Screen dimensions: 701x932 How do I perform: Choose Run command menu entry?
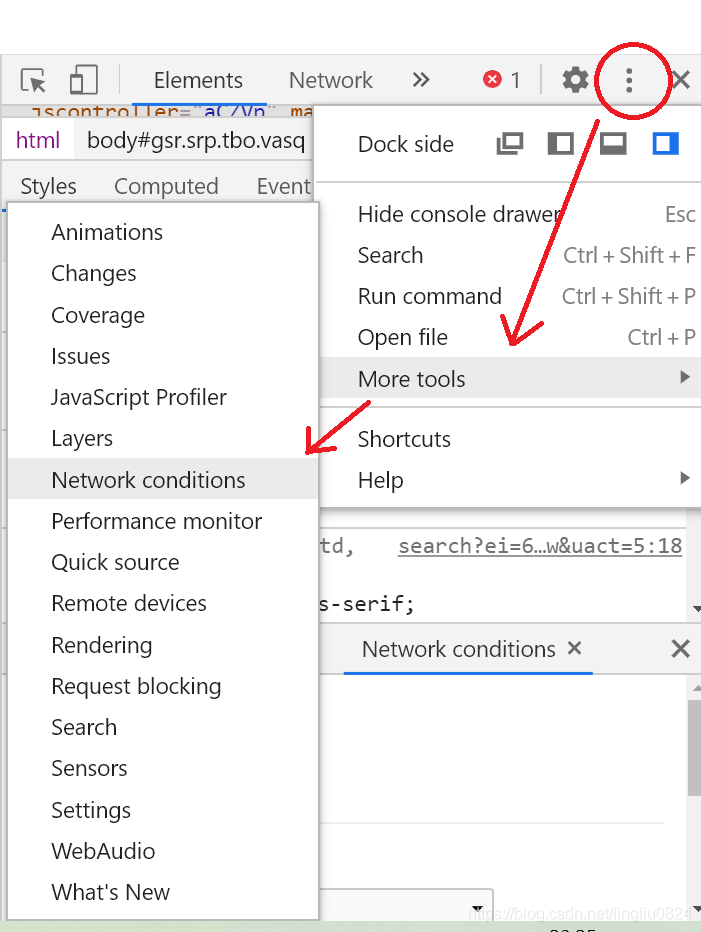[x=510, y=296]
